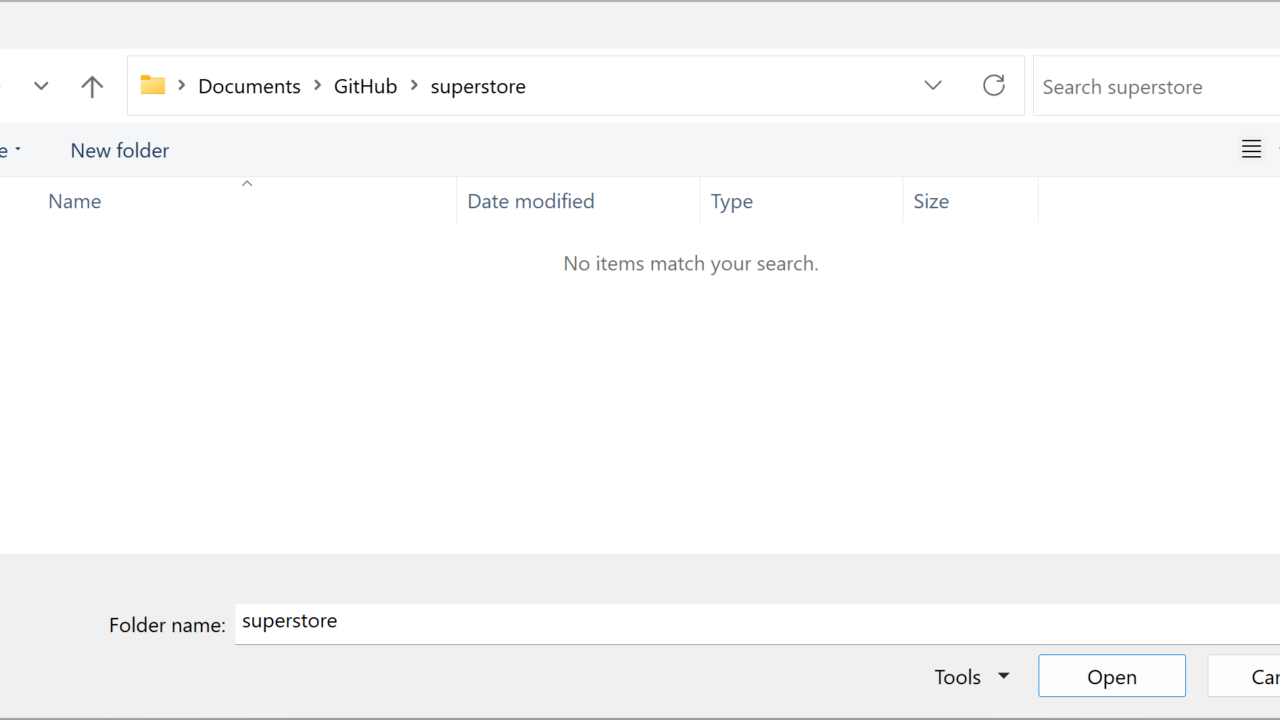Sort by Type column header

click(x=732, y=201)
